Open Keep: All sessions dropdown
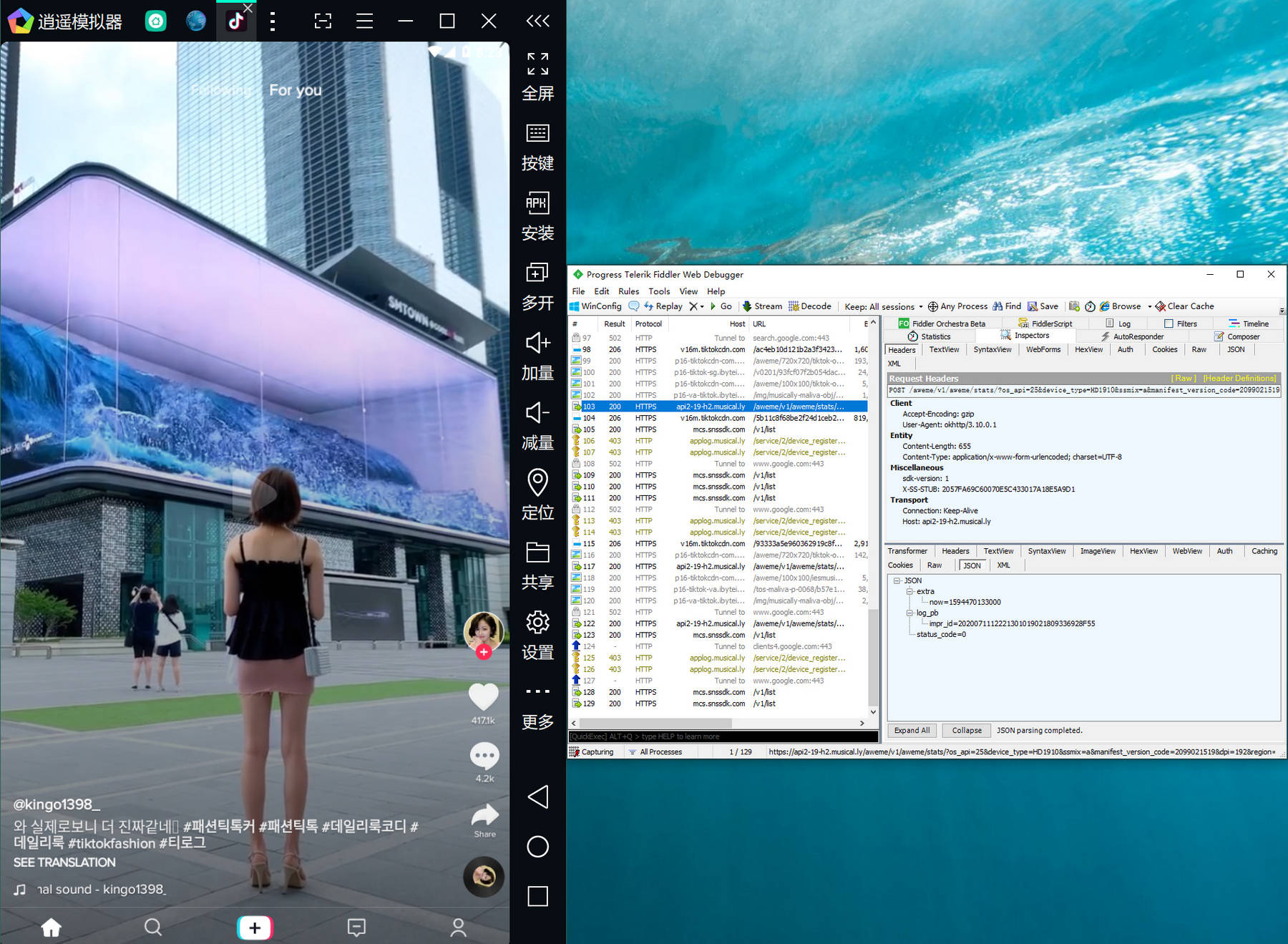 pos(884,306)
